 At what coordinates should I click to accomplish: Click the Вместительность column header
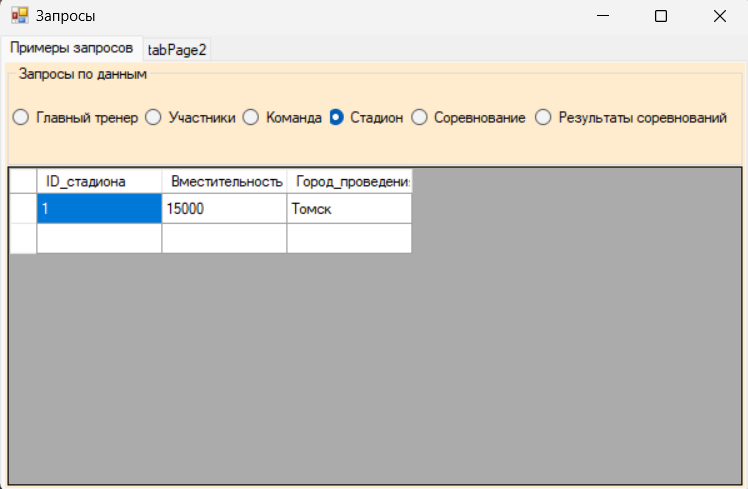click(224, 181)
